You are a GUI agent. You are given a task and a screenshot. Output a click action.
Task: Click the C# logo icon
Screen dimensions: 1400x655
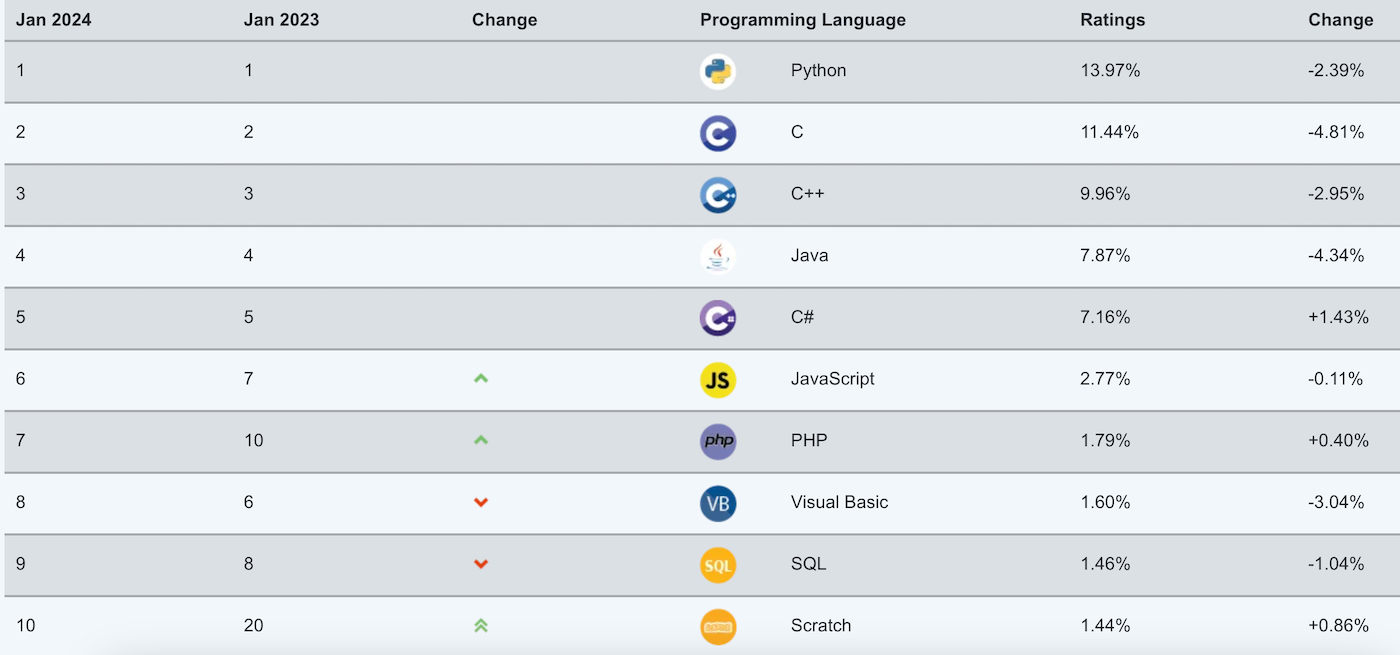(x=718, y=318)
